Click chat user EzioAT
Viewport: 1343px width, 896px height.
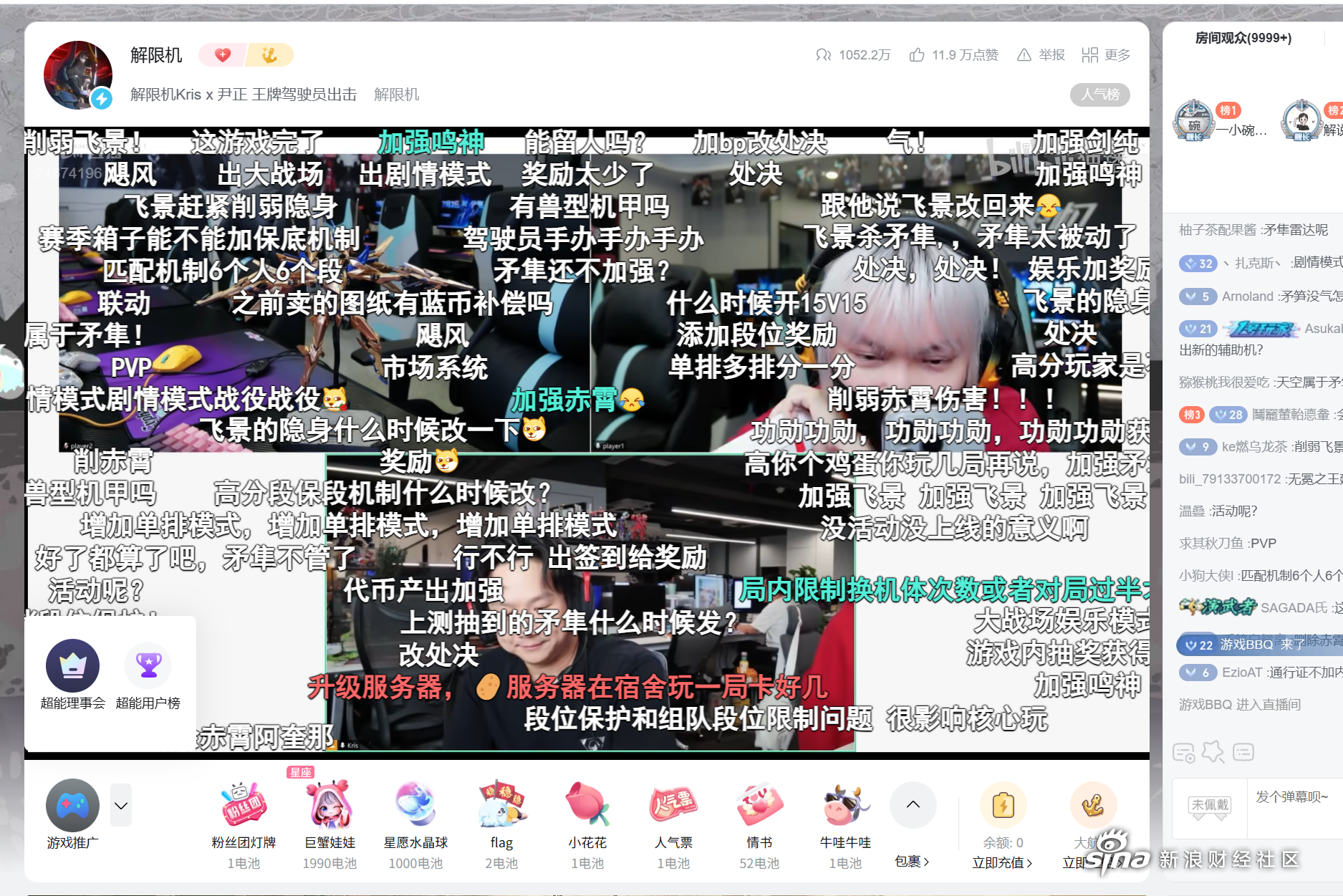click(x=1242, y=673)
